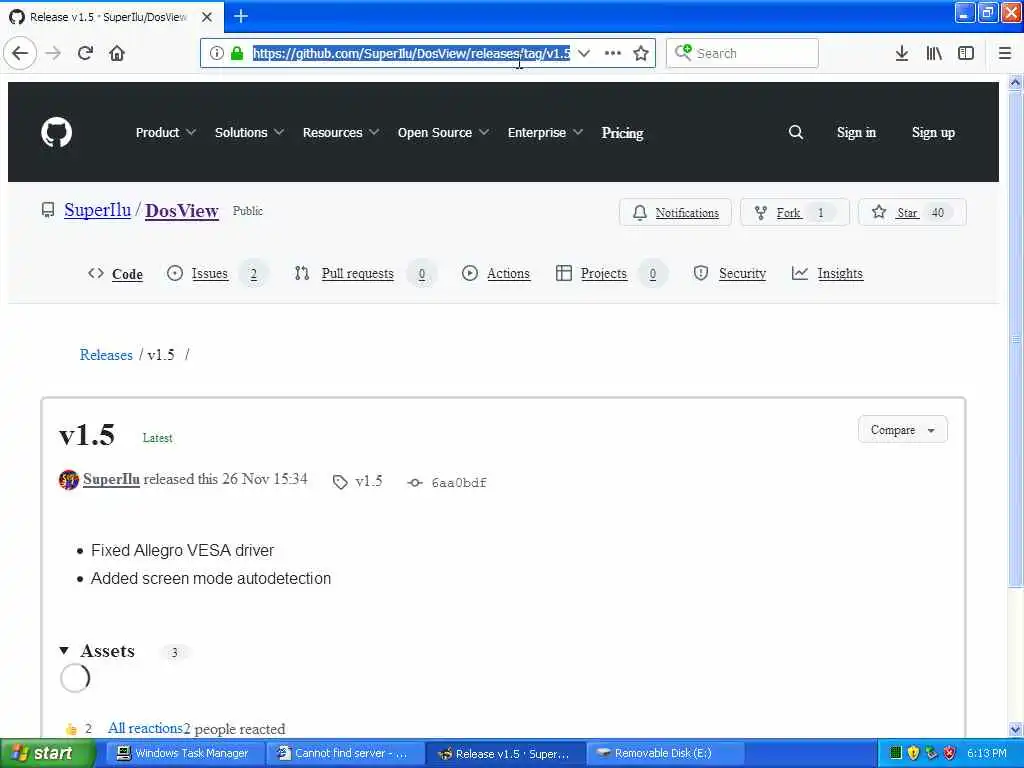Click the yellow security shield tray icon

coord(914,753)
